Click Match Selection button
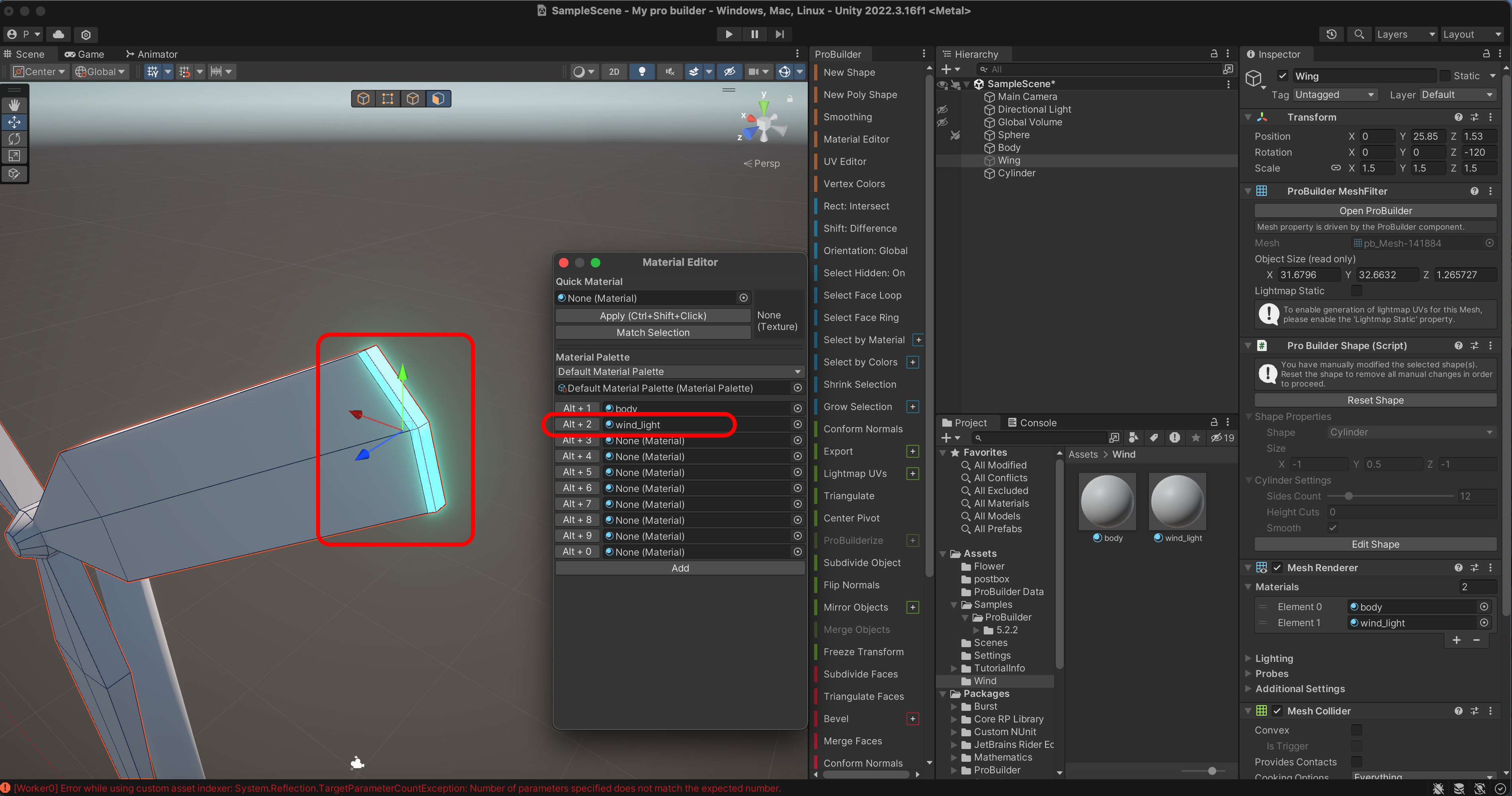The image size is (1512, 796). tap(653, 332)
